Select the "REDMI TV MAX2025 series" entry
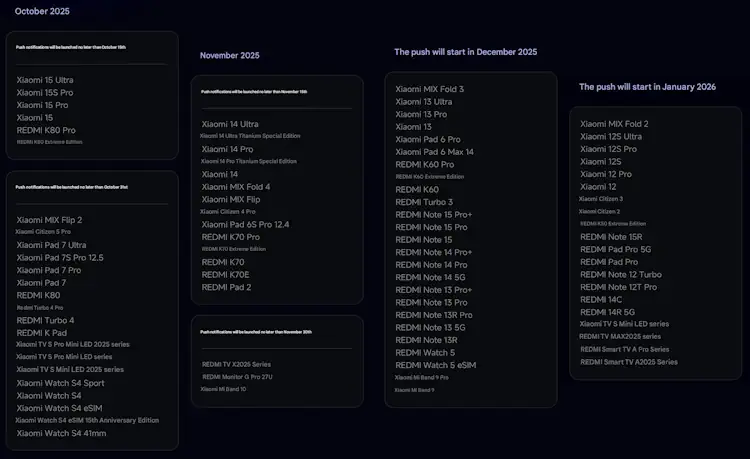 pos(620,336)
